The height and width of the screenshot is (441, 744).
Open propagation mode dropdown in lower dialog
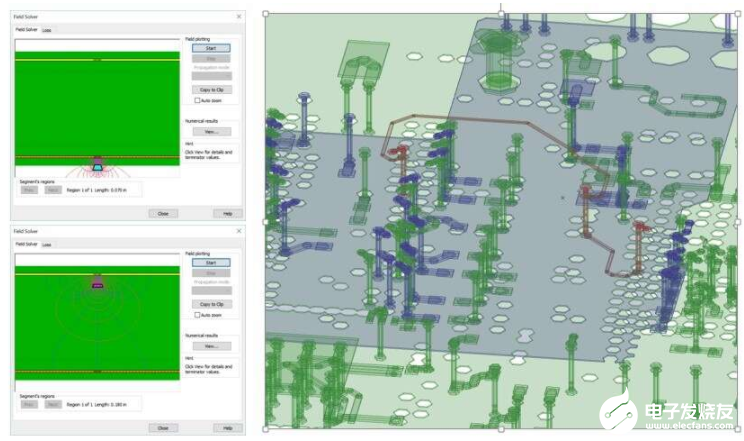click(x=212, y=291)
